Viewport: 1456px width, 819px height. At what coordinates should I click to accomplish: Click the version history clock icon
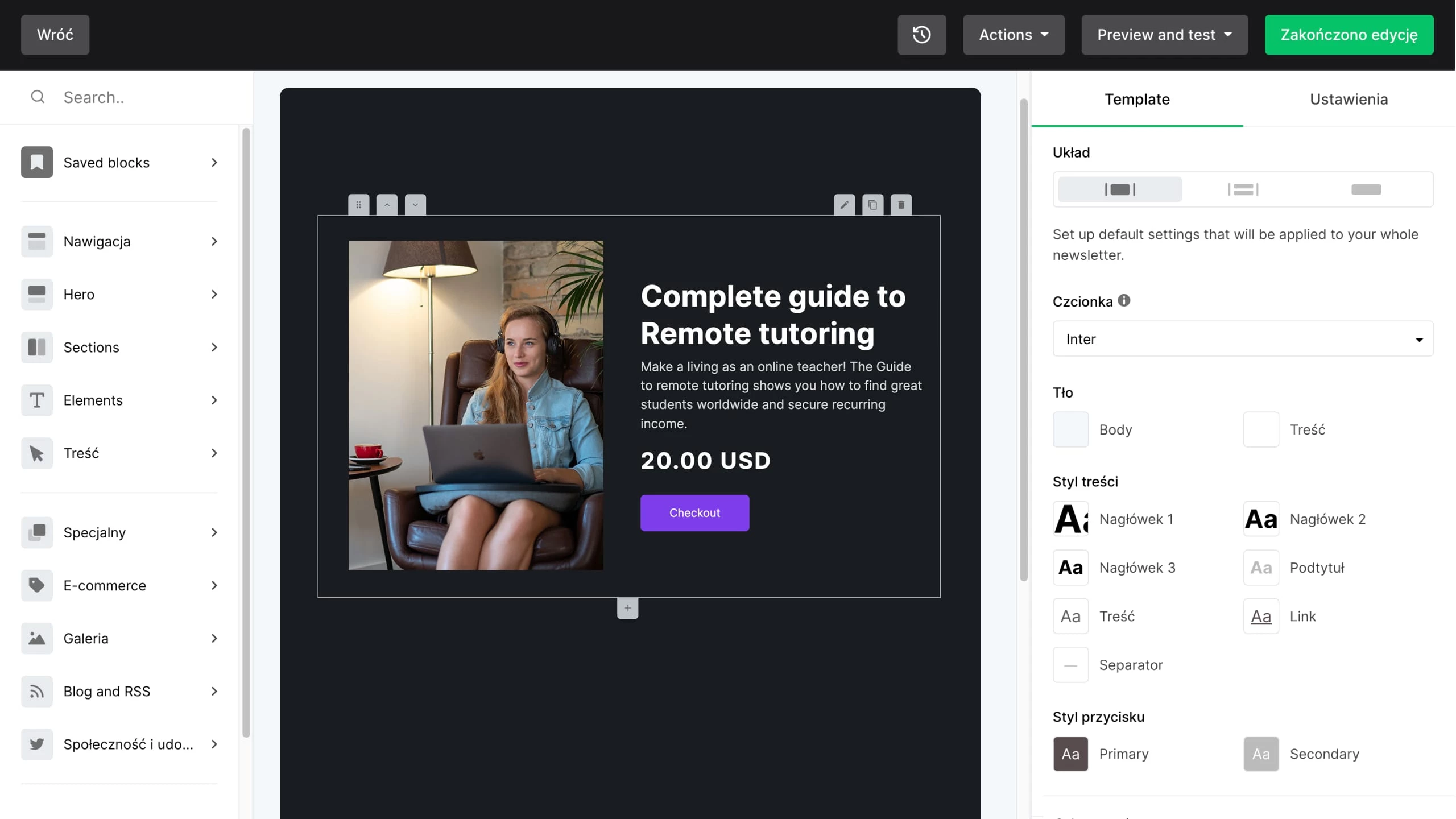click(x=921, y=35)
